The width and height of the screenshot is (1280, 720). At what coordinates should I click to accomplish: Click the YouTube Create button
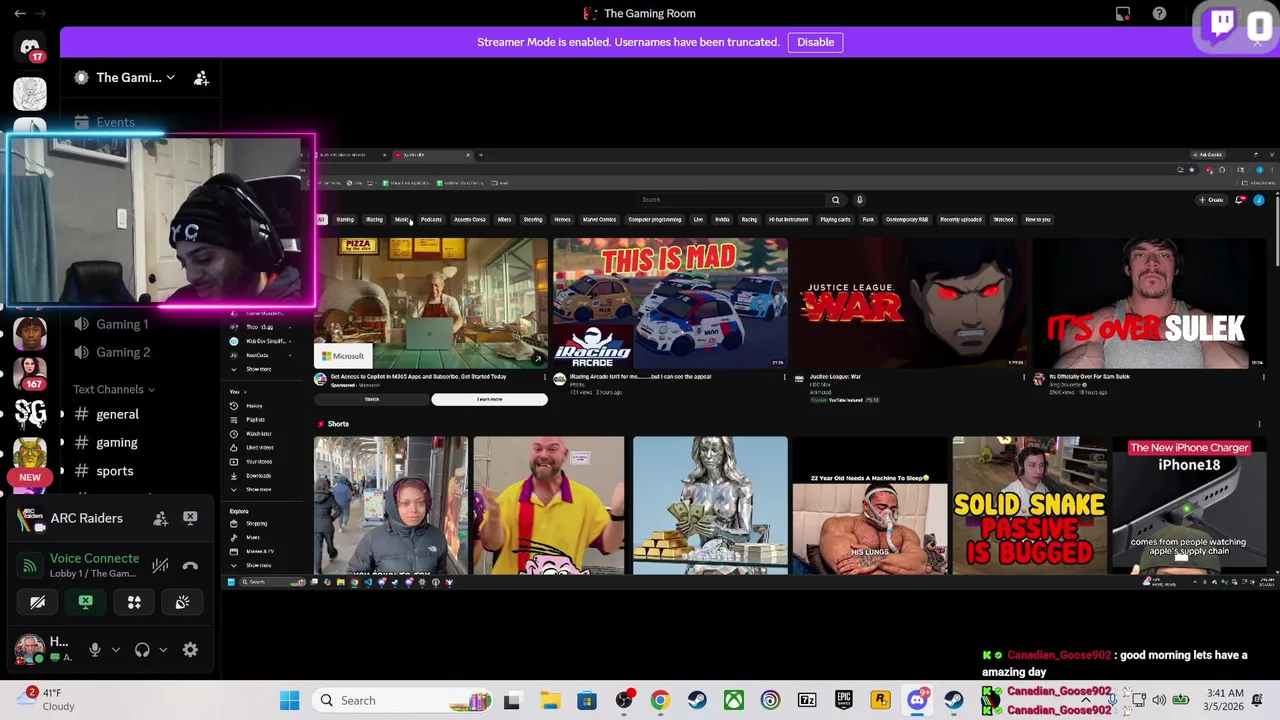tap(1211, 200)
